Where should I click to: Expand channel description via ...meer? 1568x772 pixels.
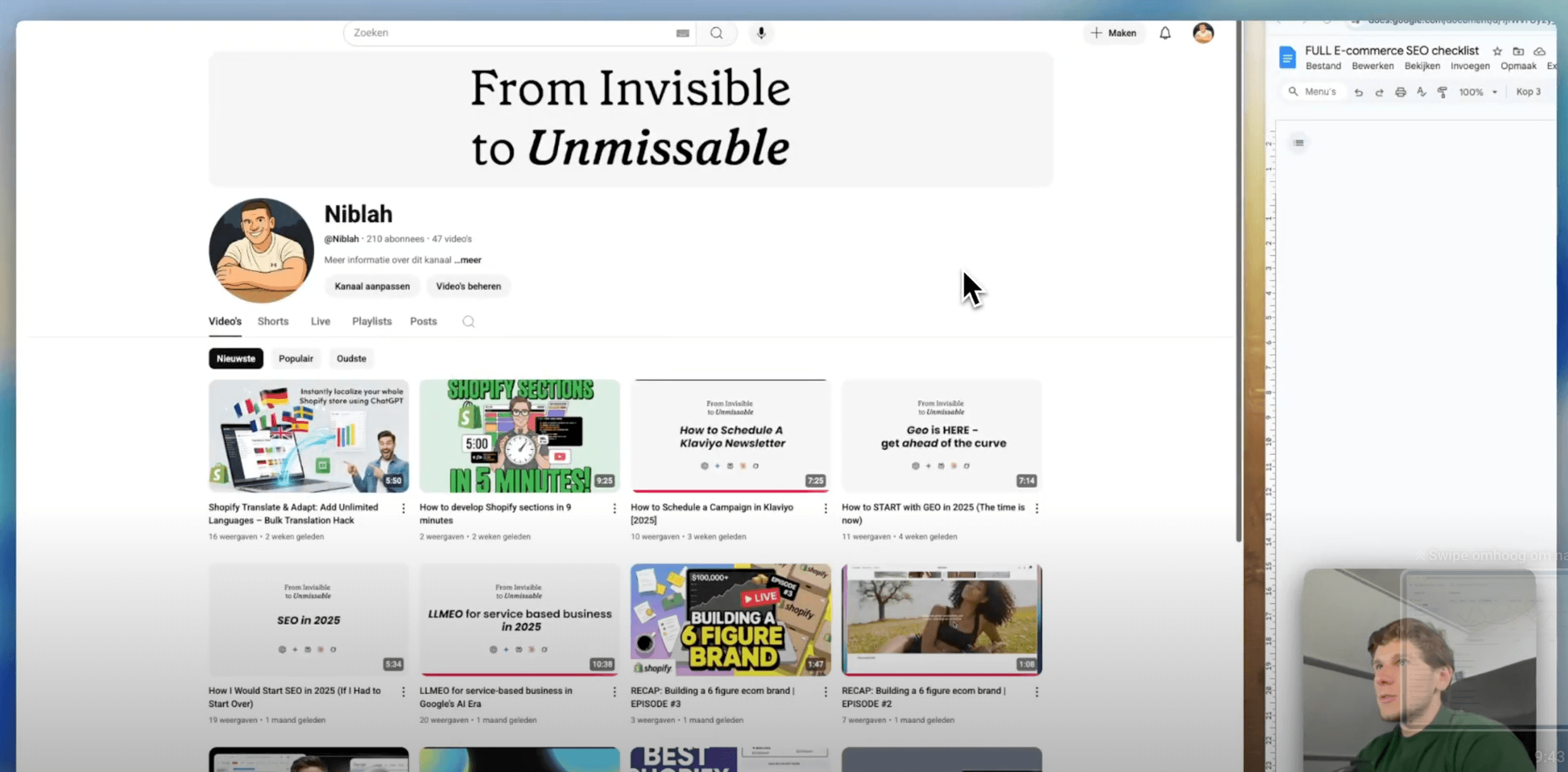tap(468, 260)
